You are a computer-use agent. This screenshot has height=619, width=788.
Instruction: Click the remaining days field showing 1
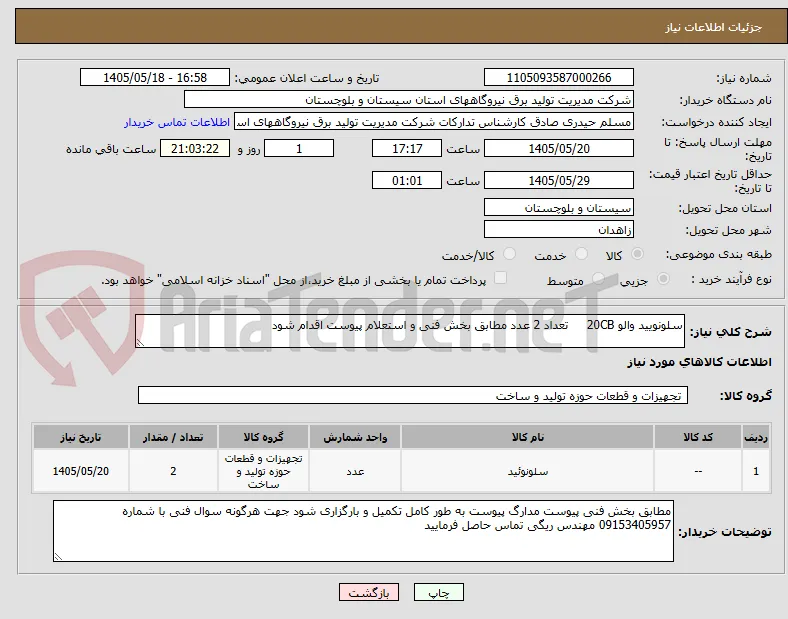pos(299,149)
